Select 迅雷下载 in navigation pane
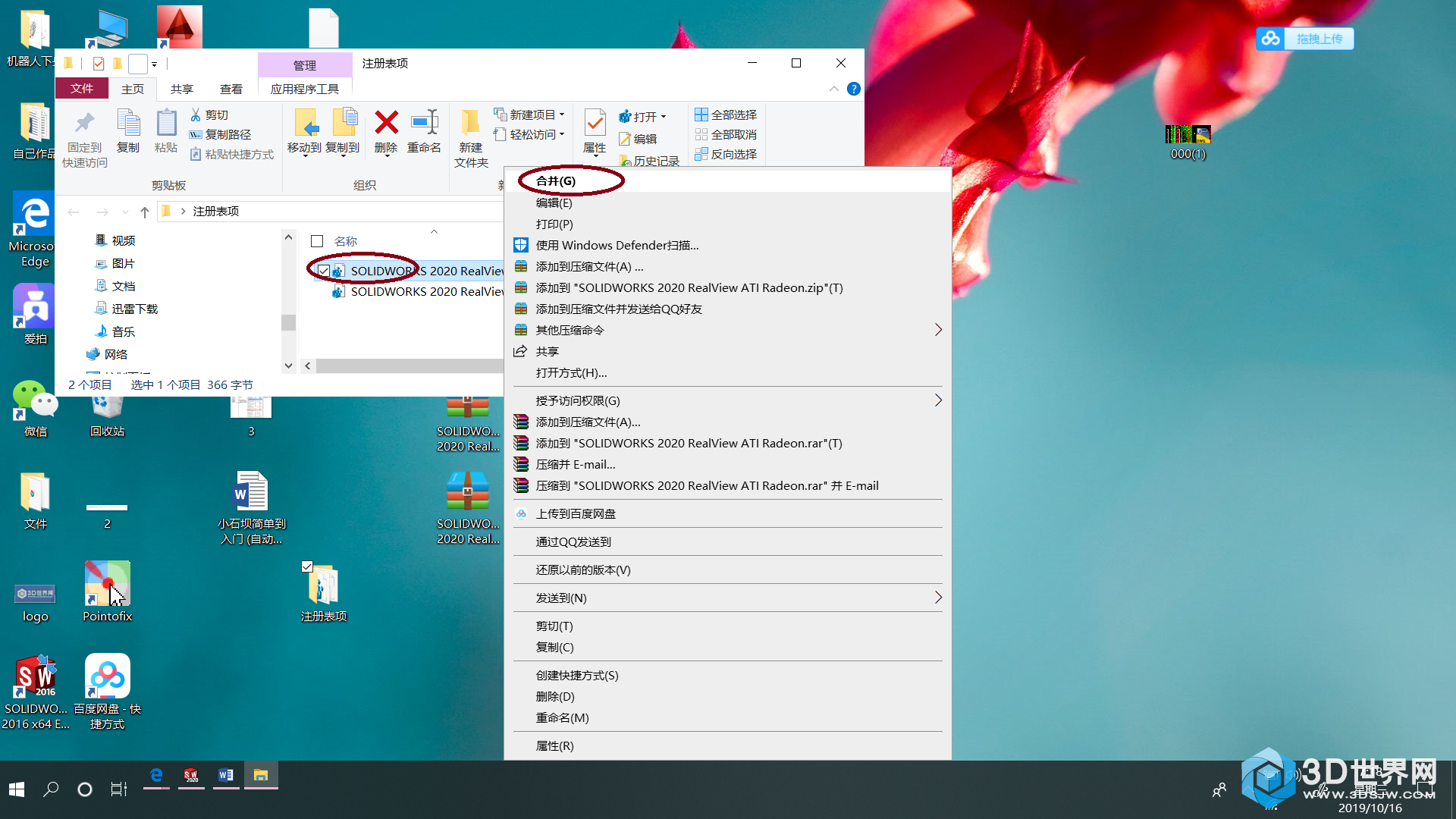Screen dimensions: 1456x819 pyautogui.click(x=127, y=309)
